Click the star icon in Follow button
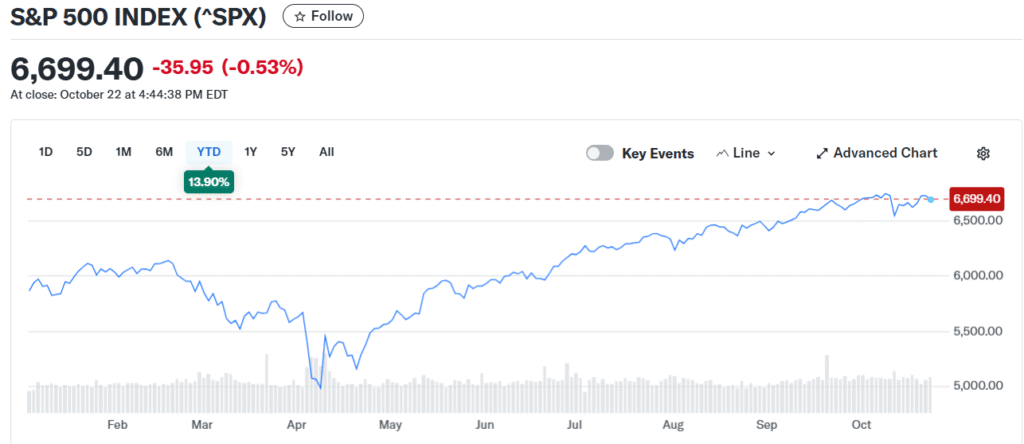1024x444 pixels. point(300,16)
